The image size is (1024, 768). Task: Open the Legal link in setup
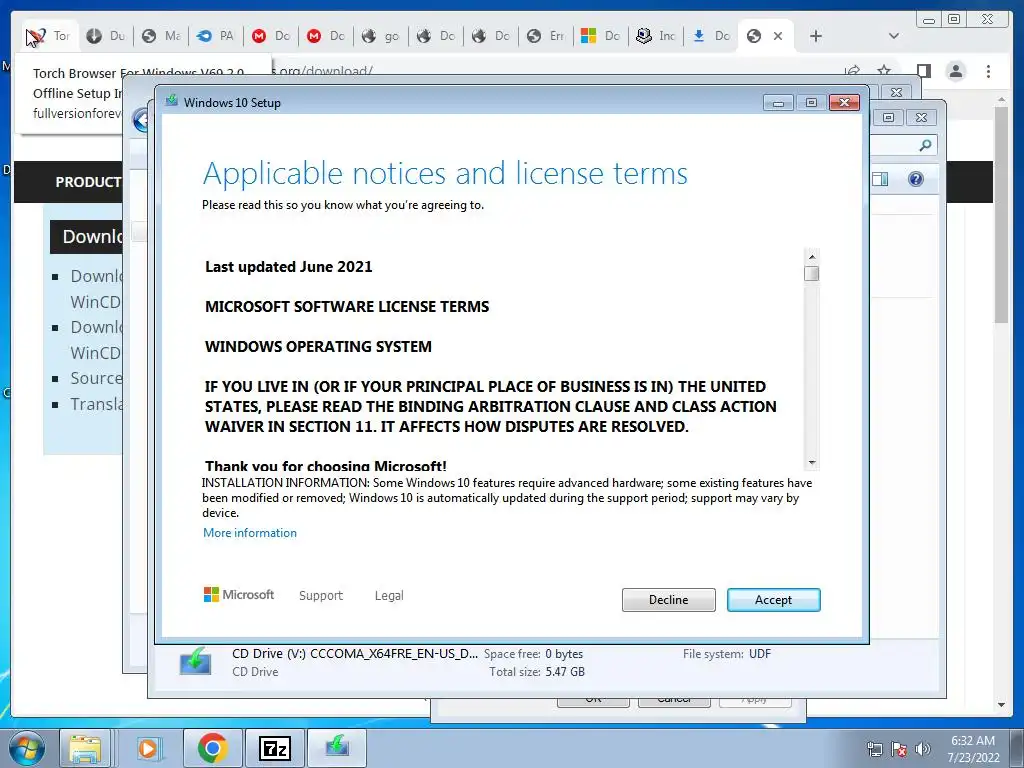point(389,596)
